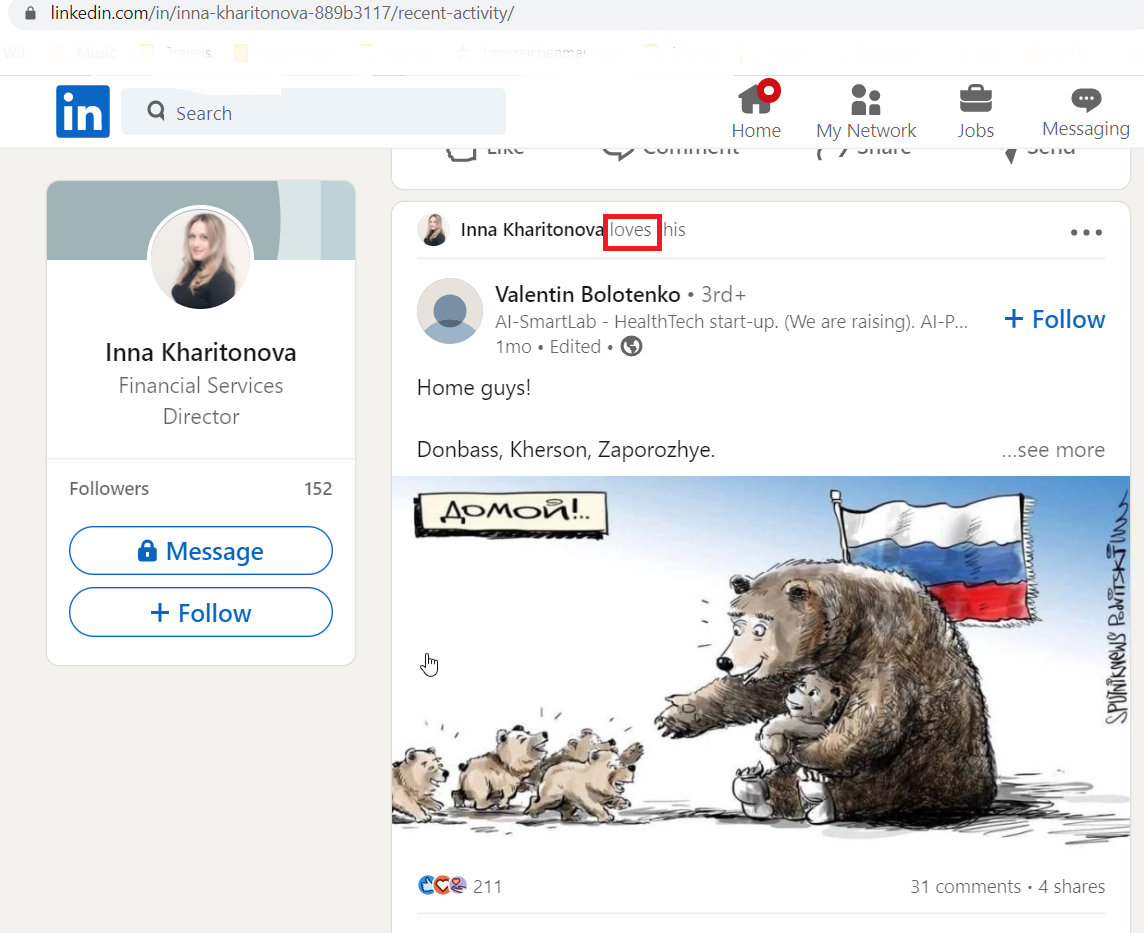The width and height of the screenshot is (1144, 933).
Task: Click the padlock site info icon
Action: click(x=30, y=13)
